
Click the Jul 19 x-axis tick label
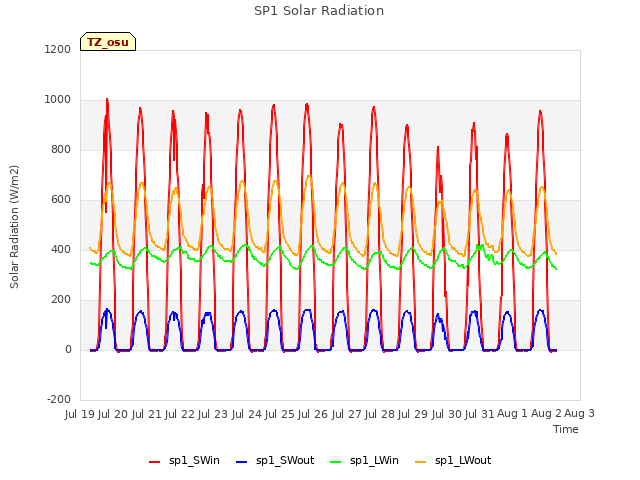[x=80, y=414]
